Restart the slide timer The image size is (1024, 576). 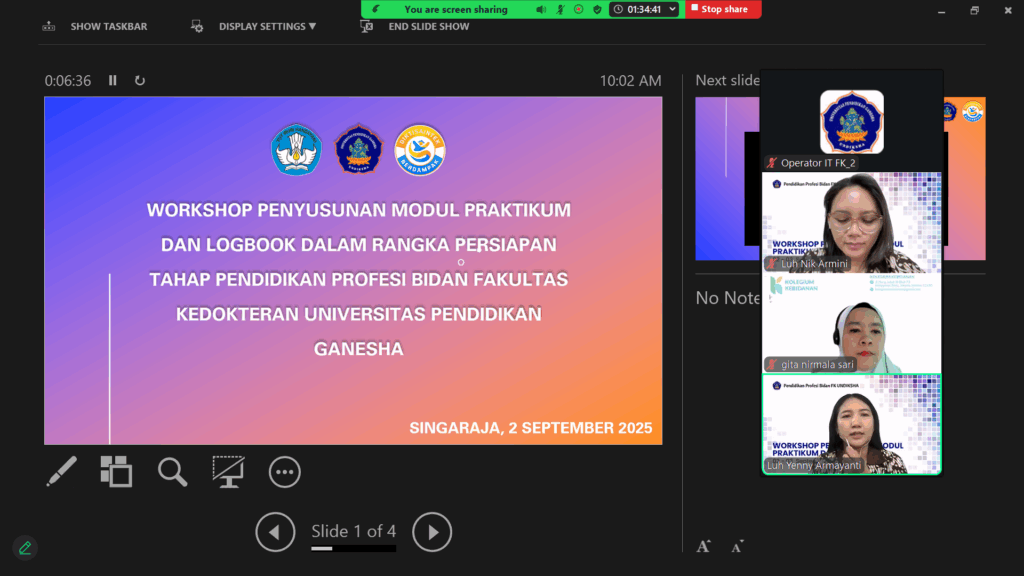pos(140,80)
